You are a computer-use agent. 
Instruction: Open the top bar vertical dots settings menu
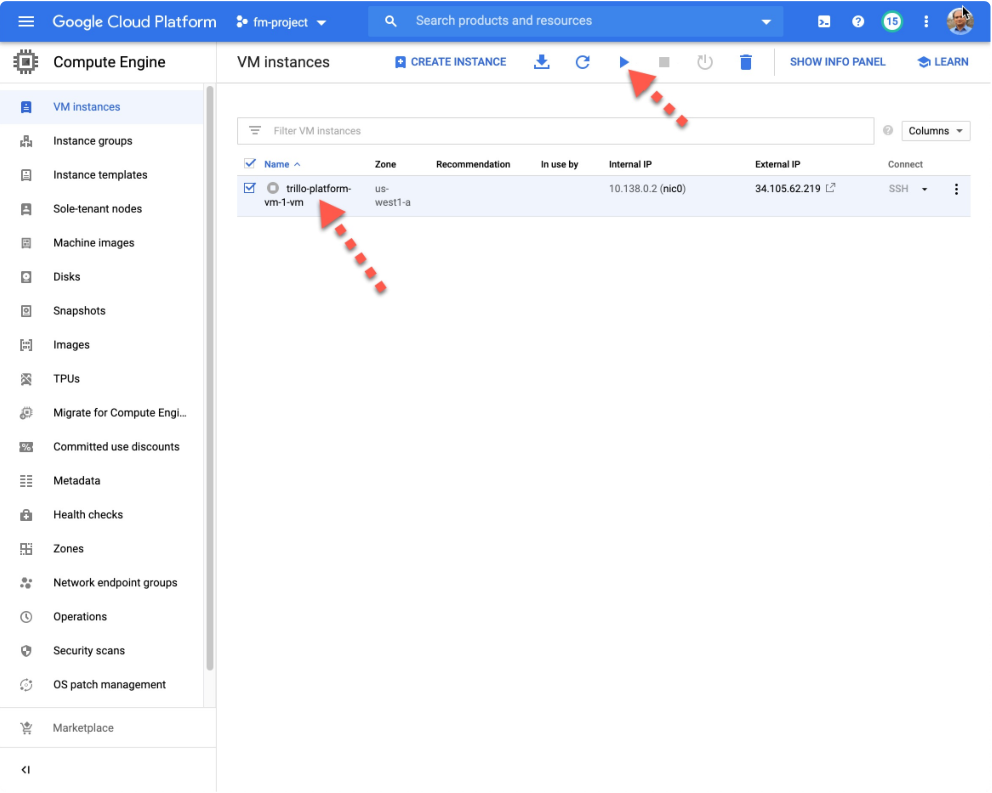coord(926,22)
